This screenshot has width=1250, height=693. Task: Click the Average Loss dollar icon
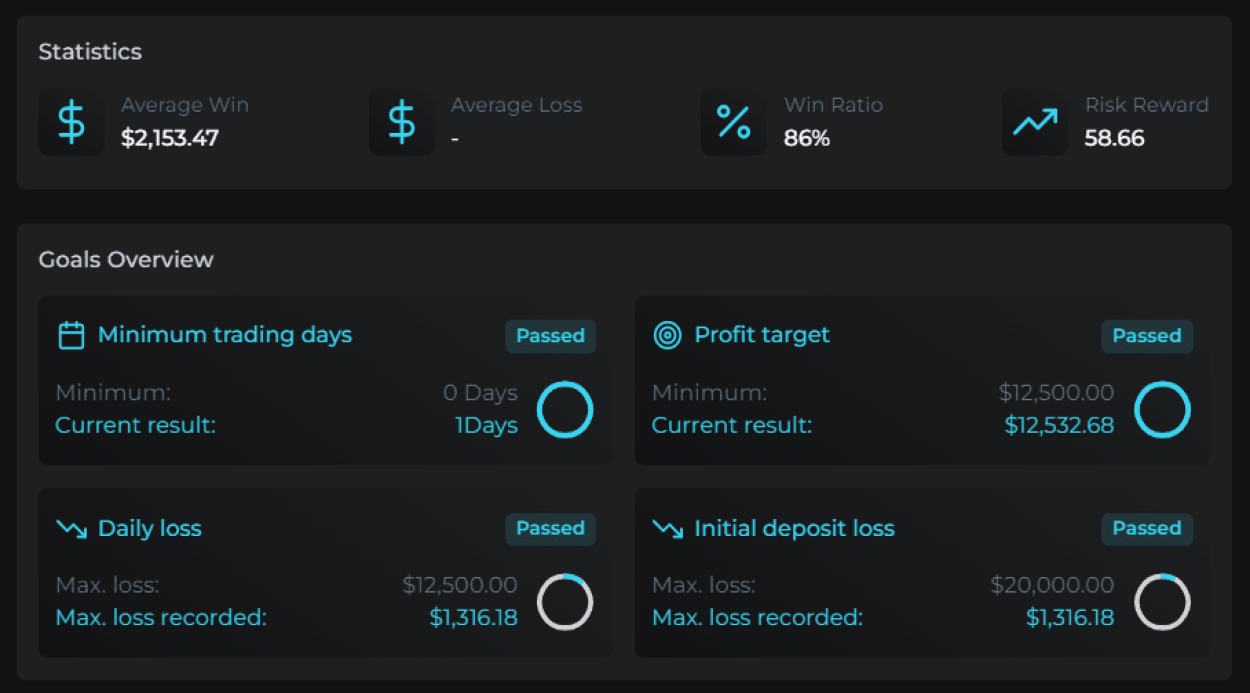401,122
